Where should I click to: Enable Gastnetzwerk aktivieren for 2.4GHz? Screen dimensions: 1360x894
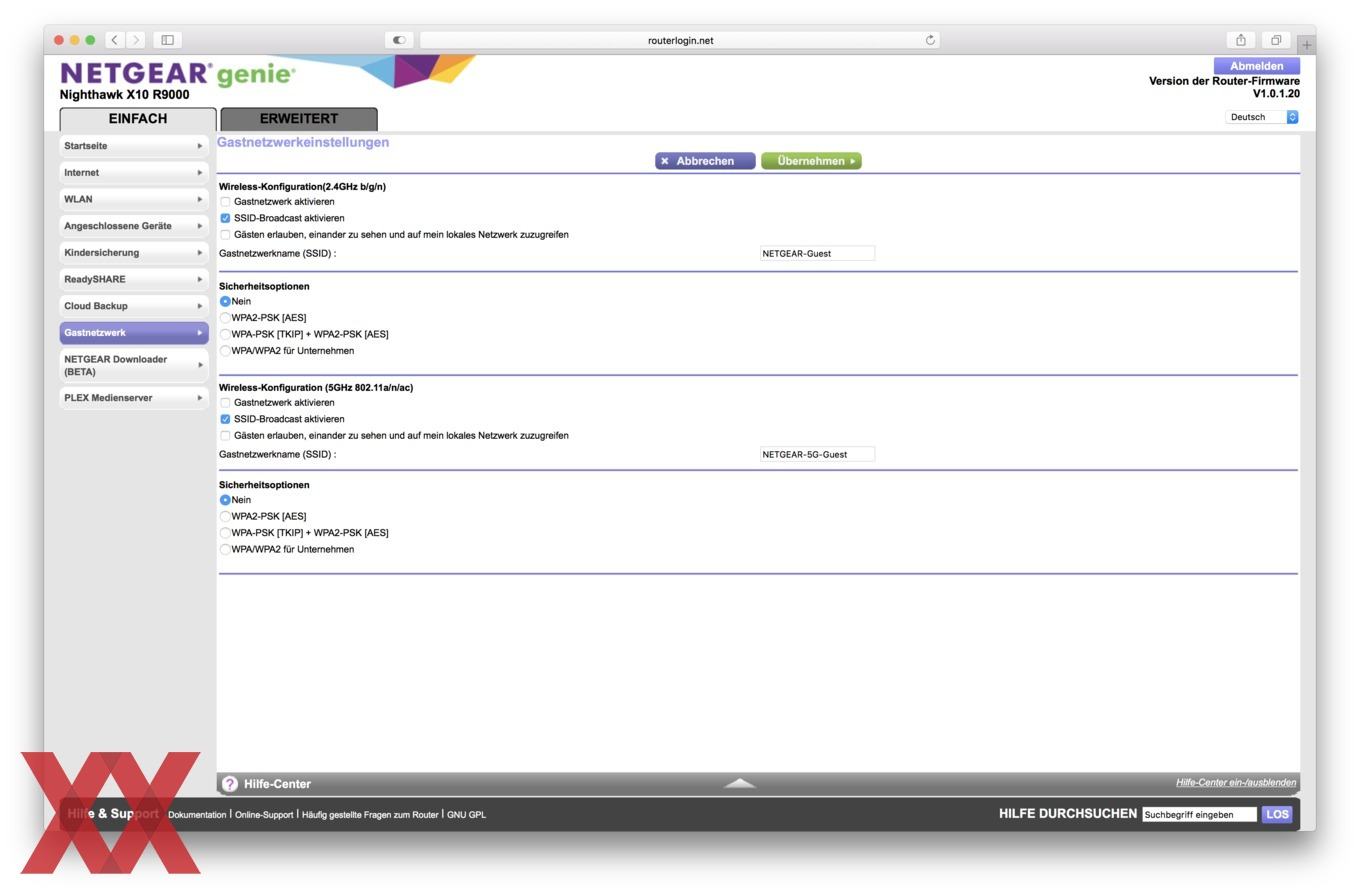225,202
